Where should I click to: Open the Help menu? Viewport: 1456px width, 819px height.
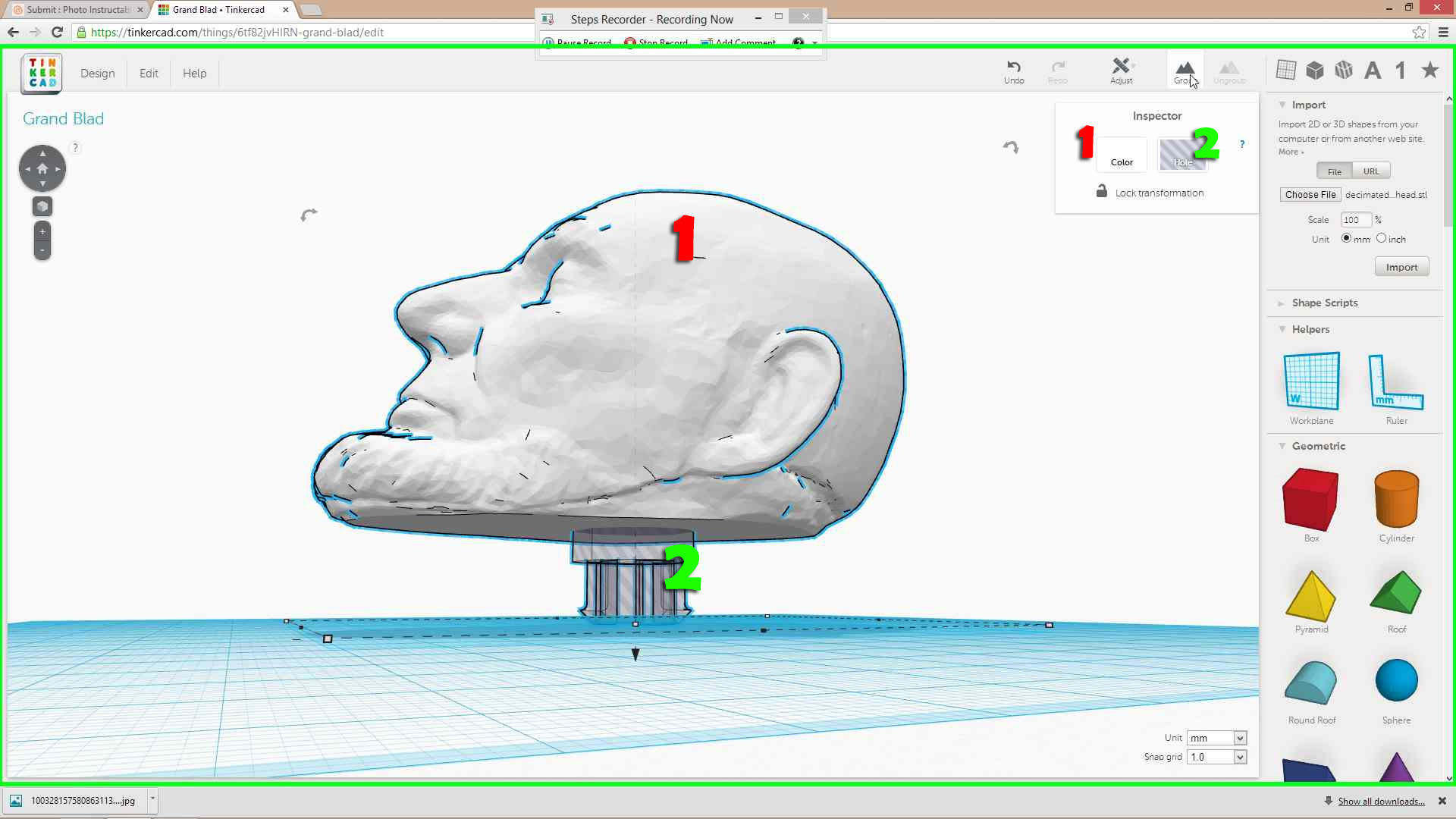coord(194,74)
